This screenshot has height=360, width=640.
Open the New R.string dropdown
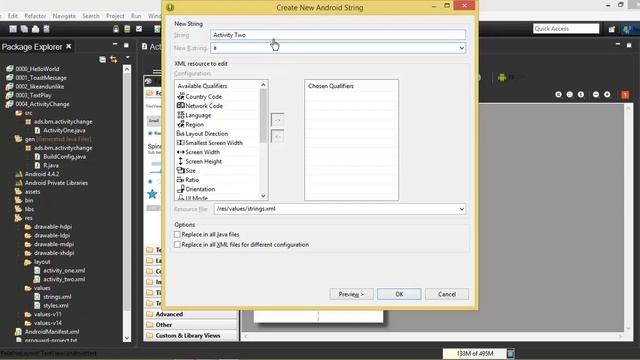462,48
